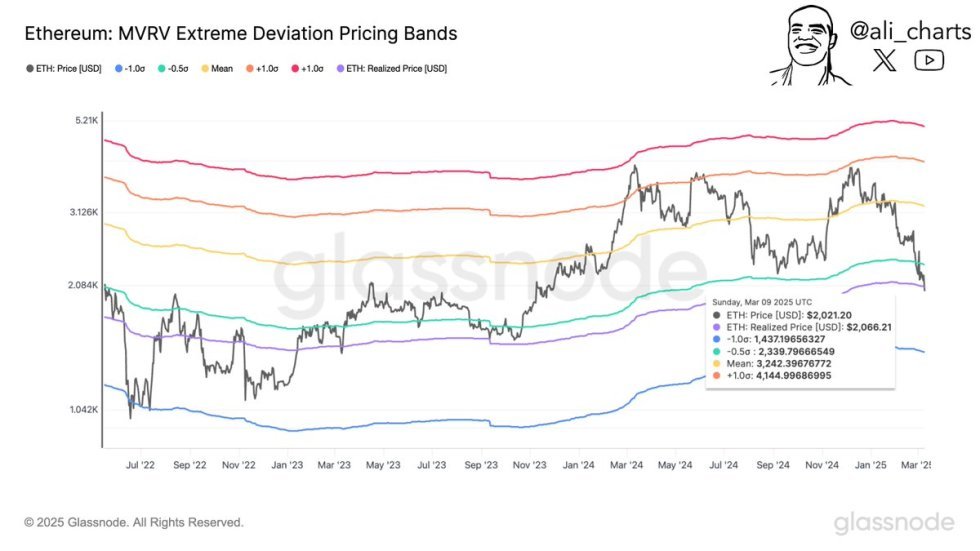Click the 5.21K y-axis label

84,121
